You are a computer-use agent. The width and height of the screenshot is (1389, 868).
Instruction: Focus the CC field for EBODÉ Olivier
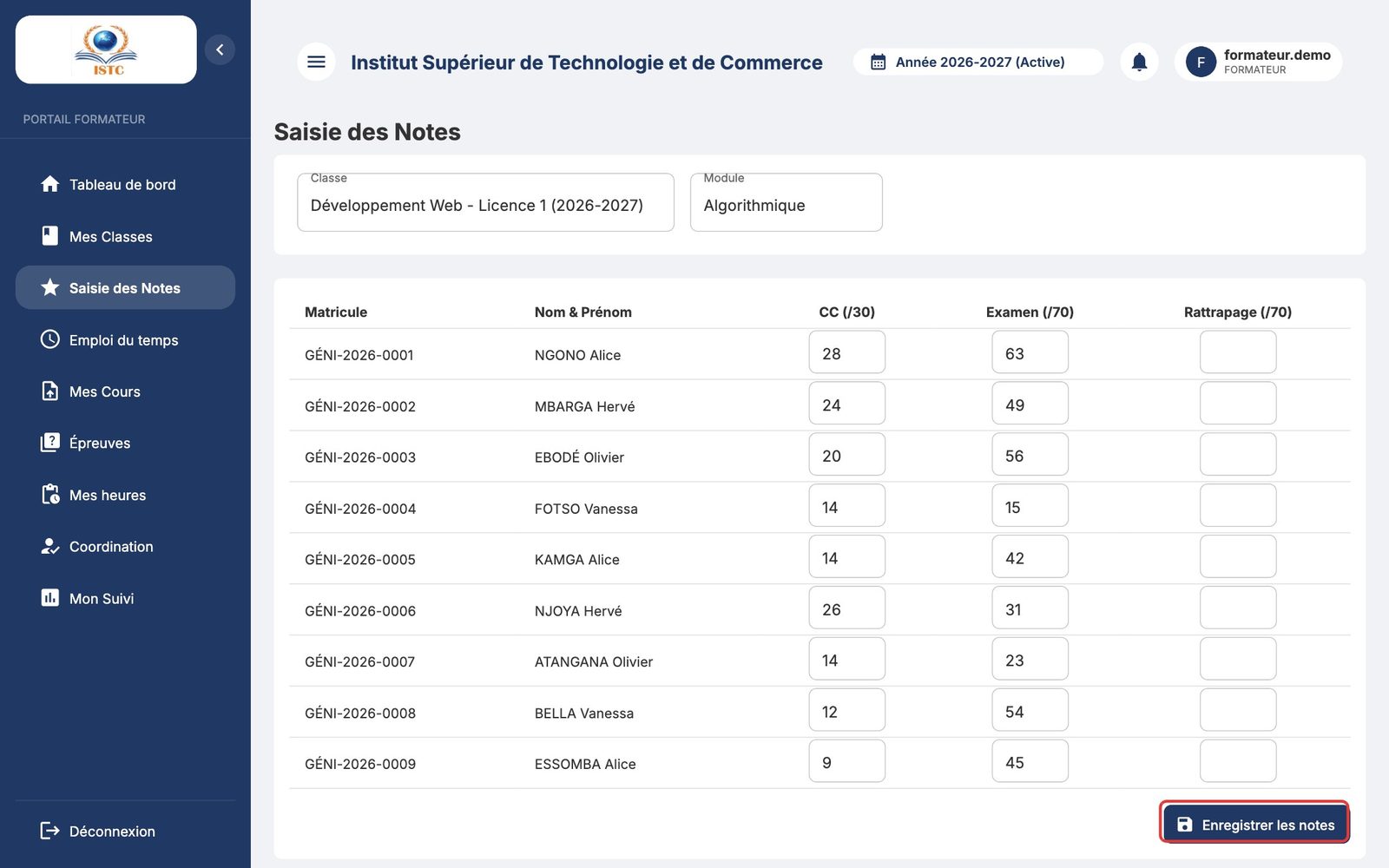(847, 455)
